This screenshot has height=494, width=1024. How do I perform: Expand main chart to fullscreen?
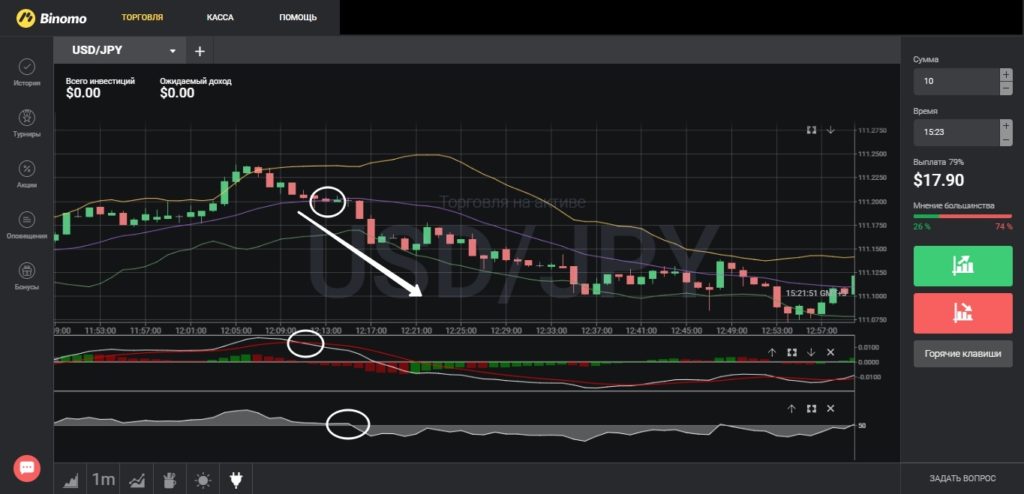tap(811, 130)
